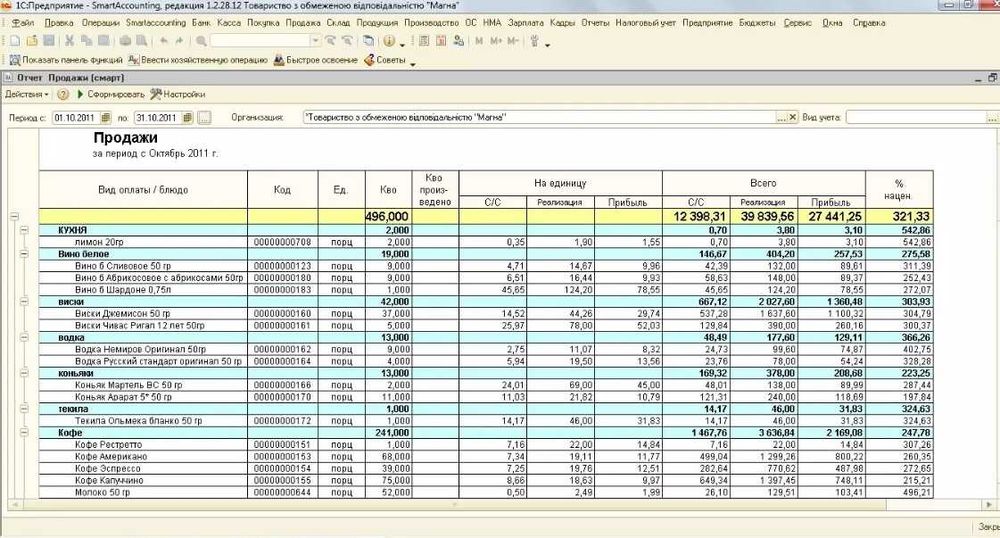Collapse the виски group rows
The height and width of the screenshot is (538, 1000).
[x=22, y=302]
